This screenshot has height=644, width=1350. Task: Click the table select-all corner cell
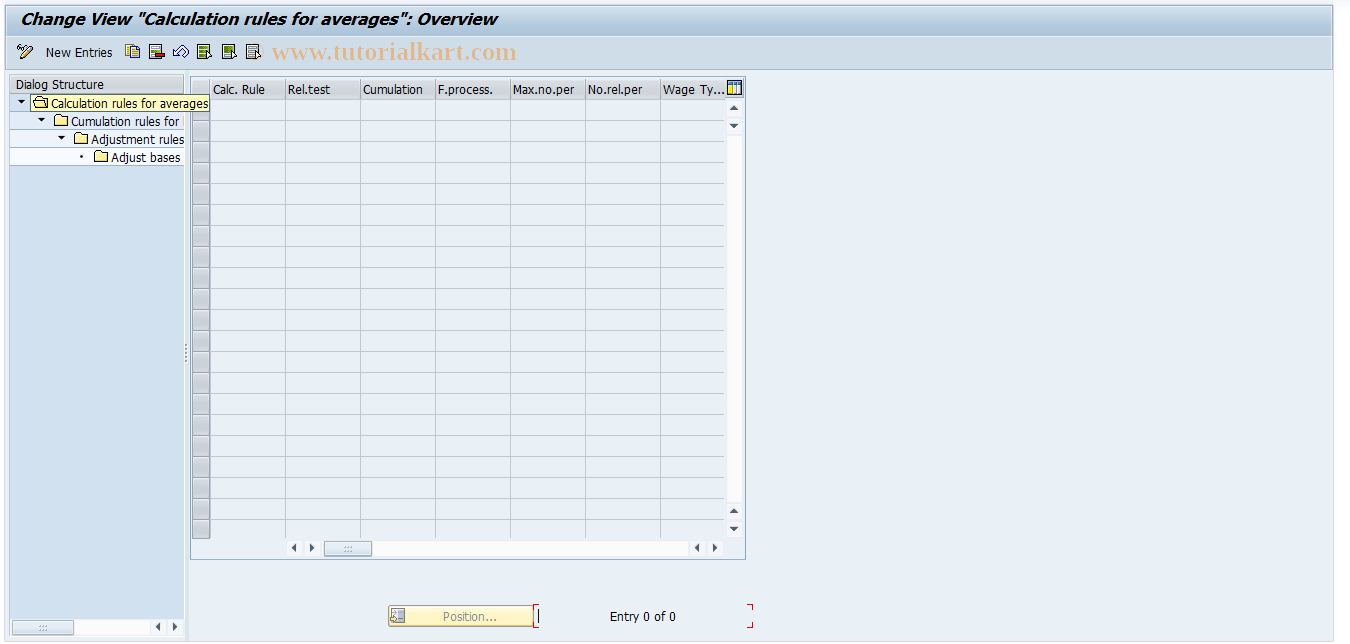click(201, 89)
